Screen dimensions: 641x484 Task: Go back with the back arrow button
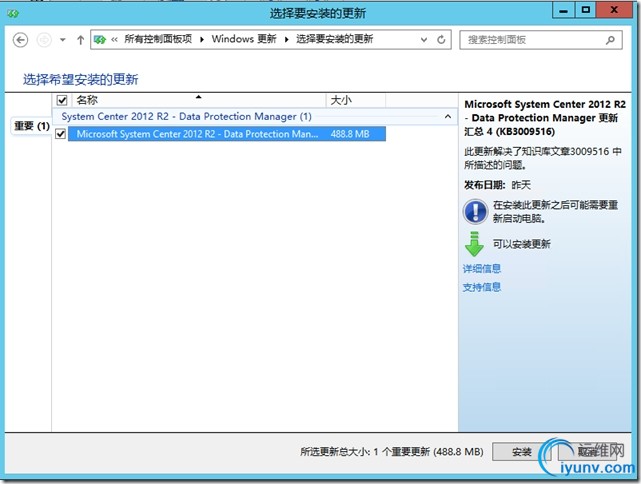pyautogui.click(x=20, y=40)
